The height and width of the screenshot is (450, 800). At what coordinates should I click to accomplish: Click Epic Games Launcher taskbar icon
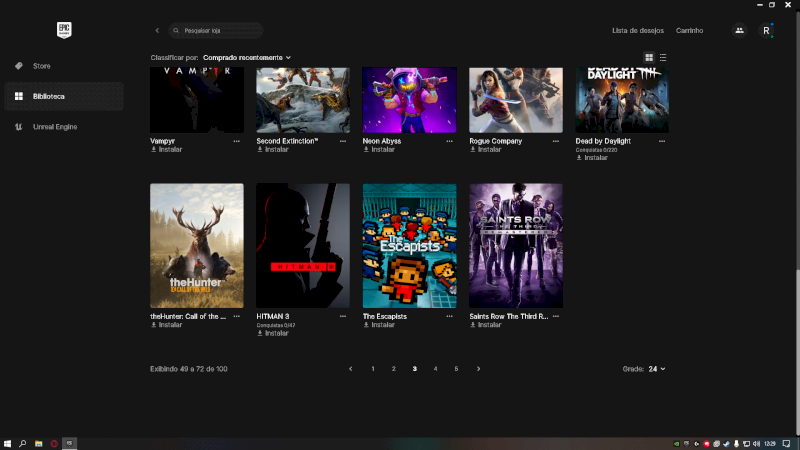[69, 443]
